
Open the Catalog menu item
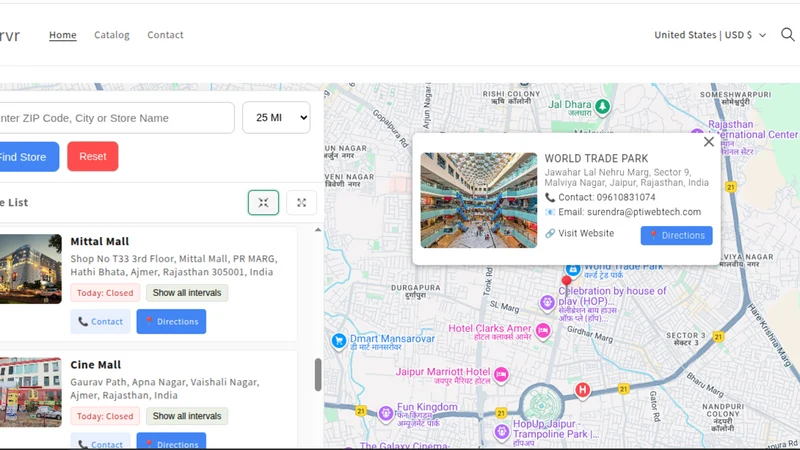(112, 35)
